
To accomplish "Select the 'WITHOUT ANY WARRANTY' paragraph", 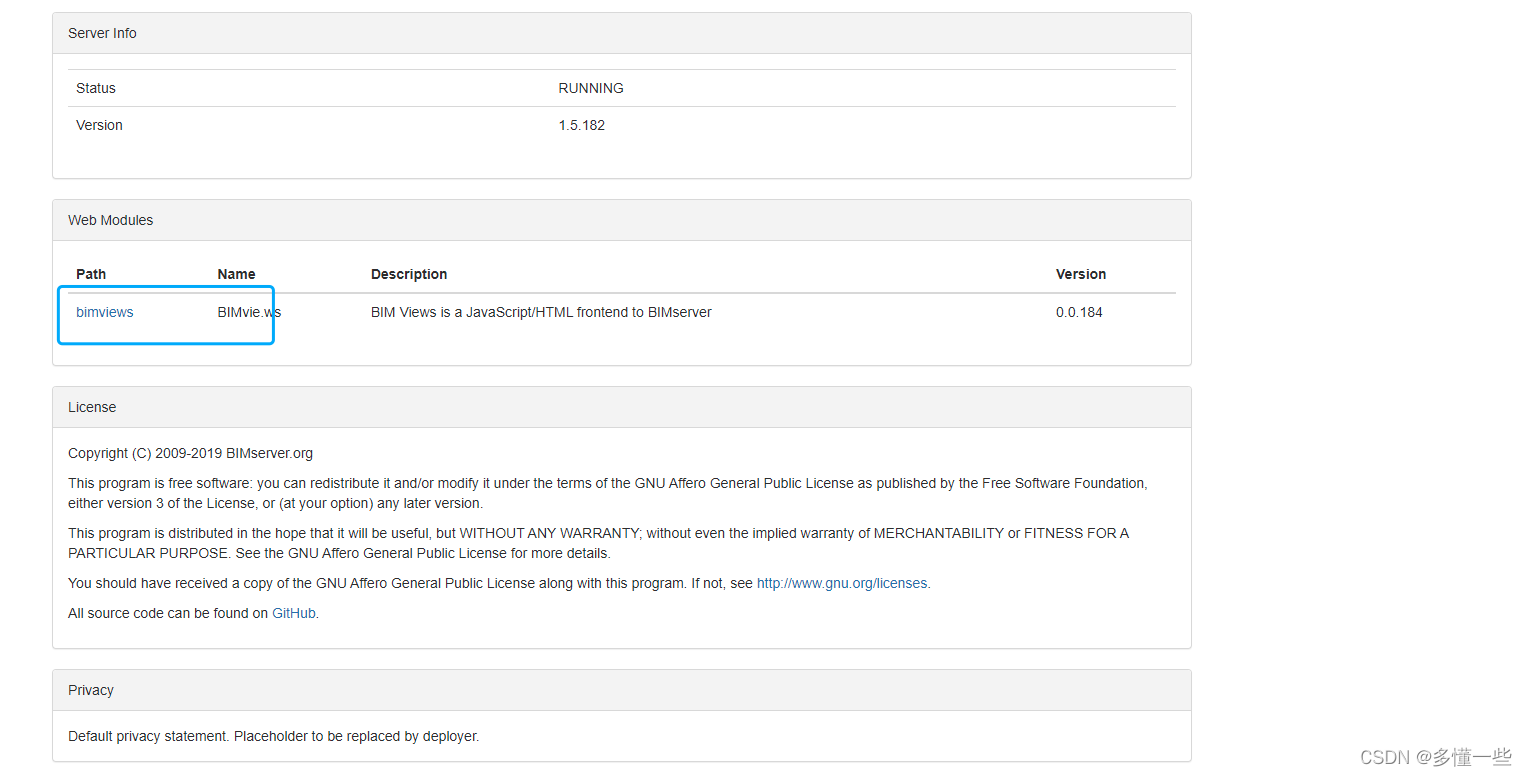I will pos(598,543).
